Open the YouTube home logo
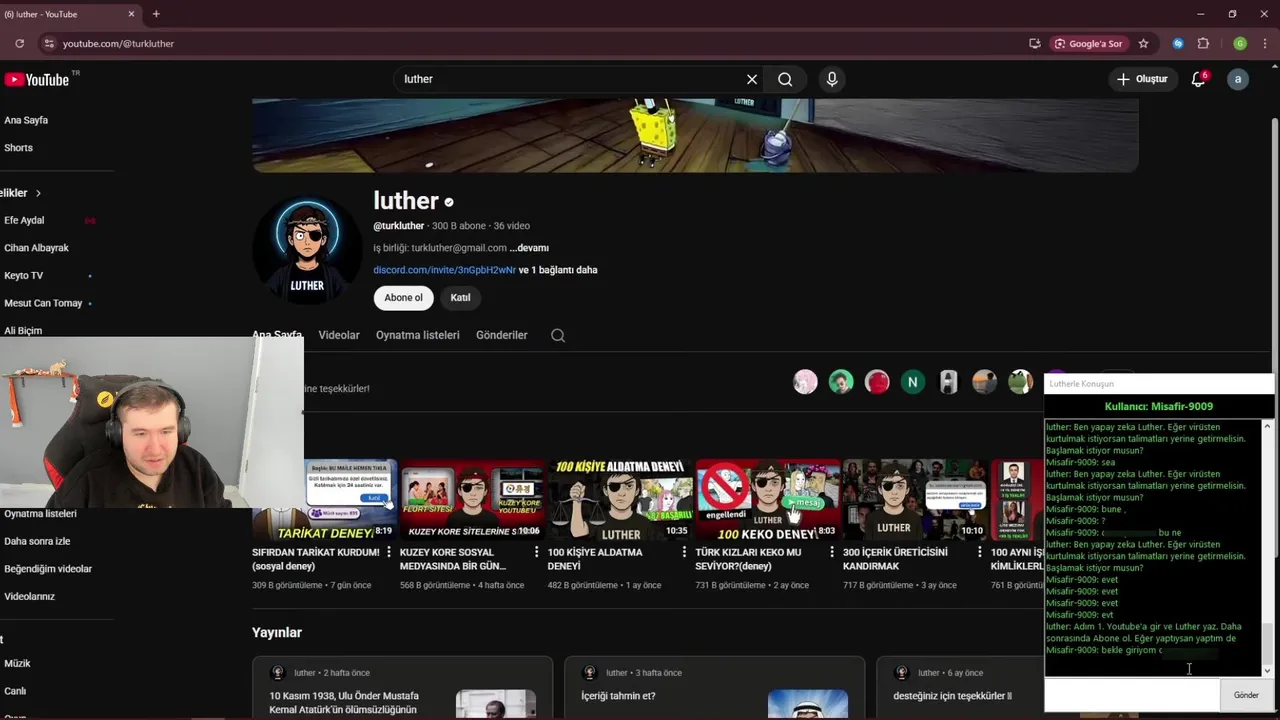 37,80
